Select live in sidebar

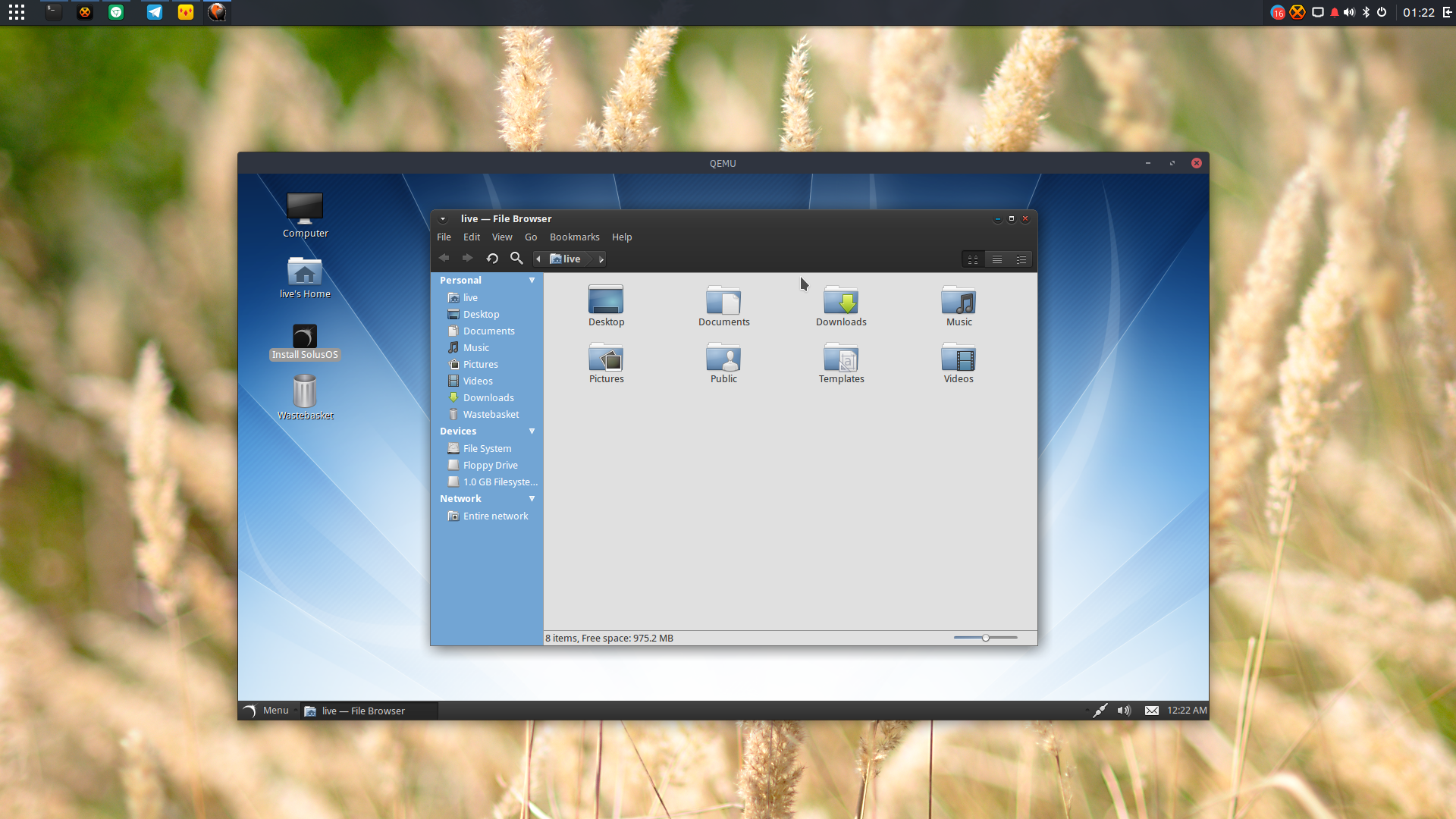tap(487, 298)
